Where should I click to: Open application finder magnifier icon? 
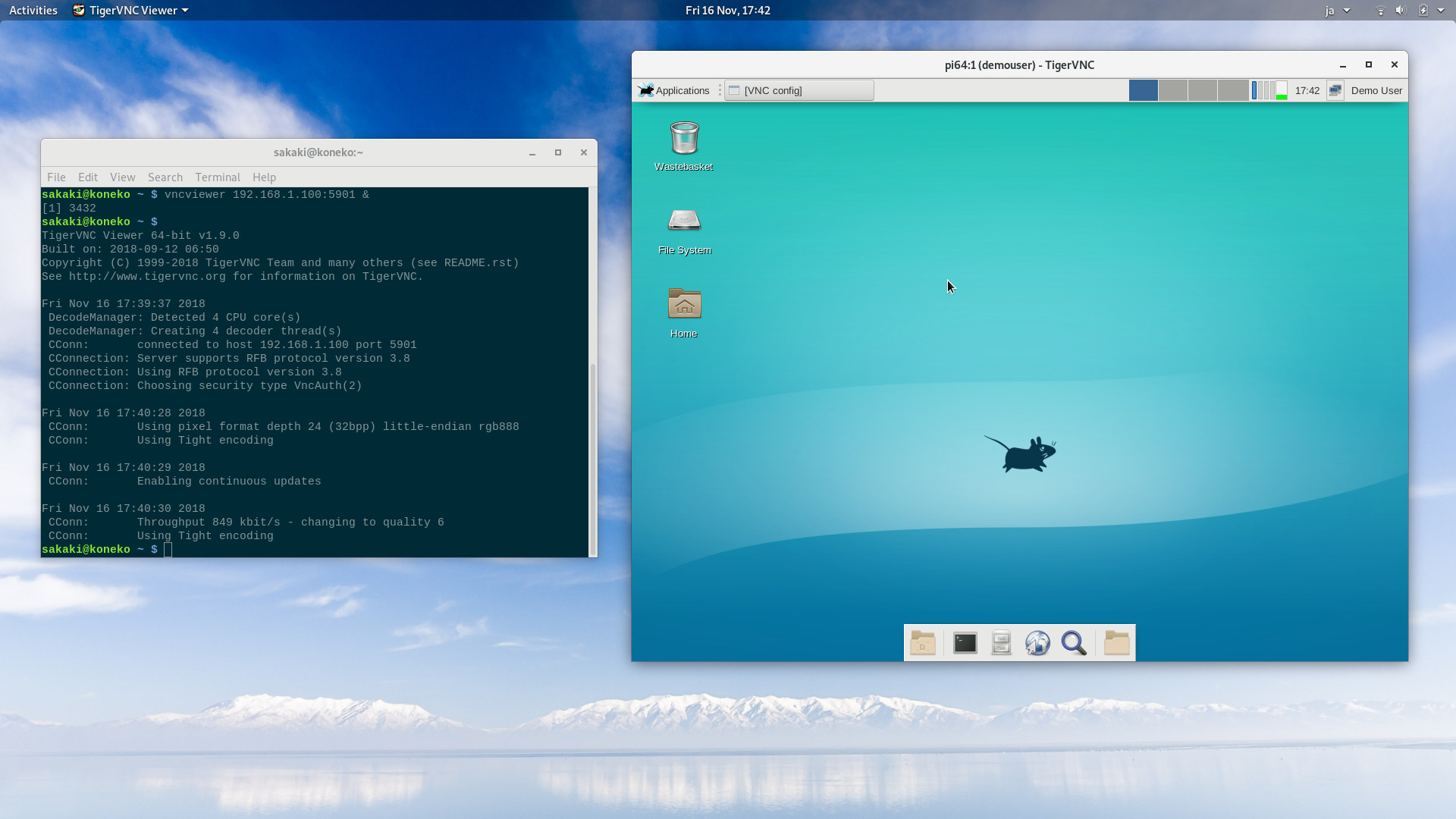point(1074,643)
